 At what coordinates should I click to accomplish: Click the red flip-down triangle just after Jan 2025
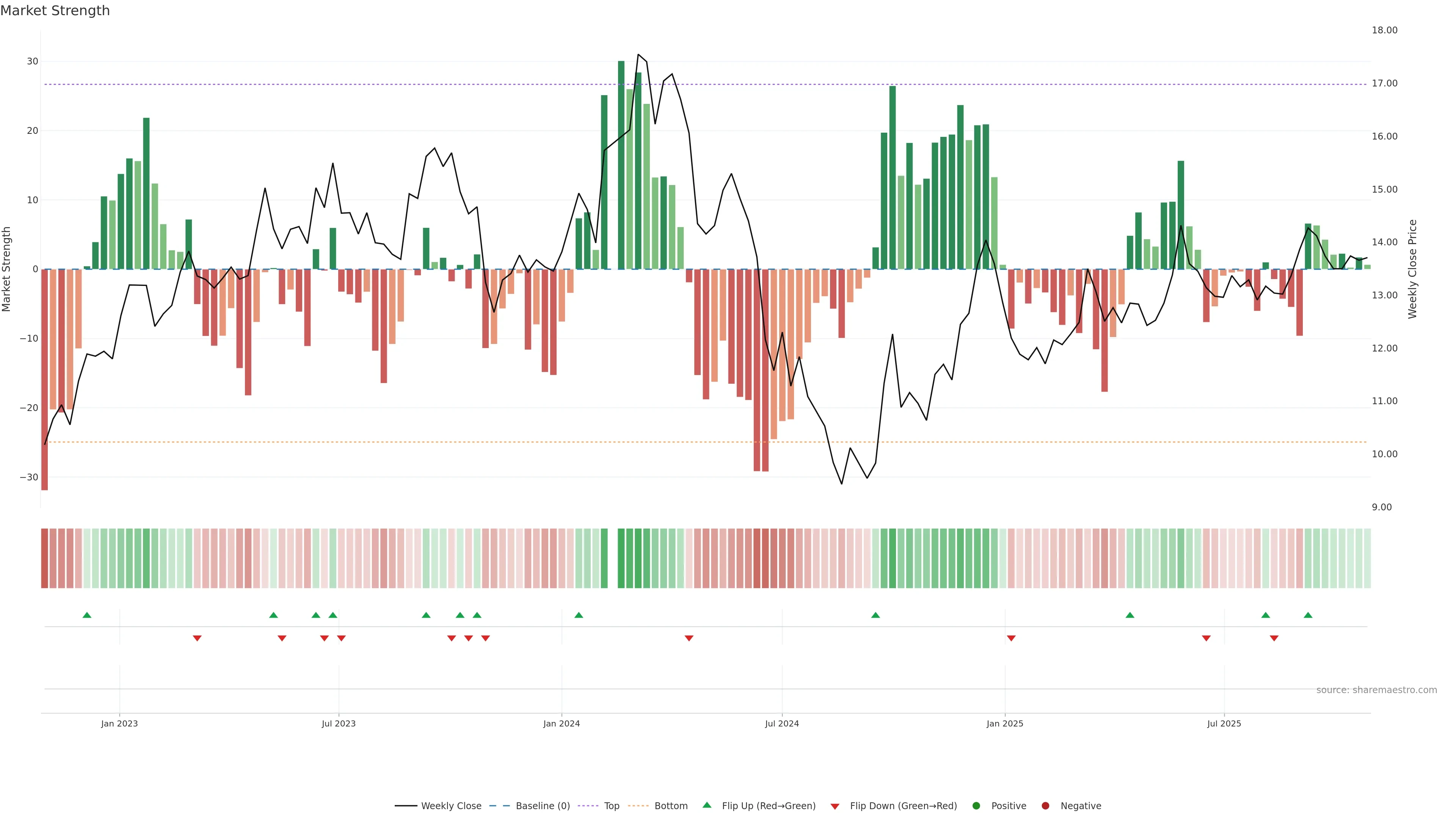(x=1011, y=638)
